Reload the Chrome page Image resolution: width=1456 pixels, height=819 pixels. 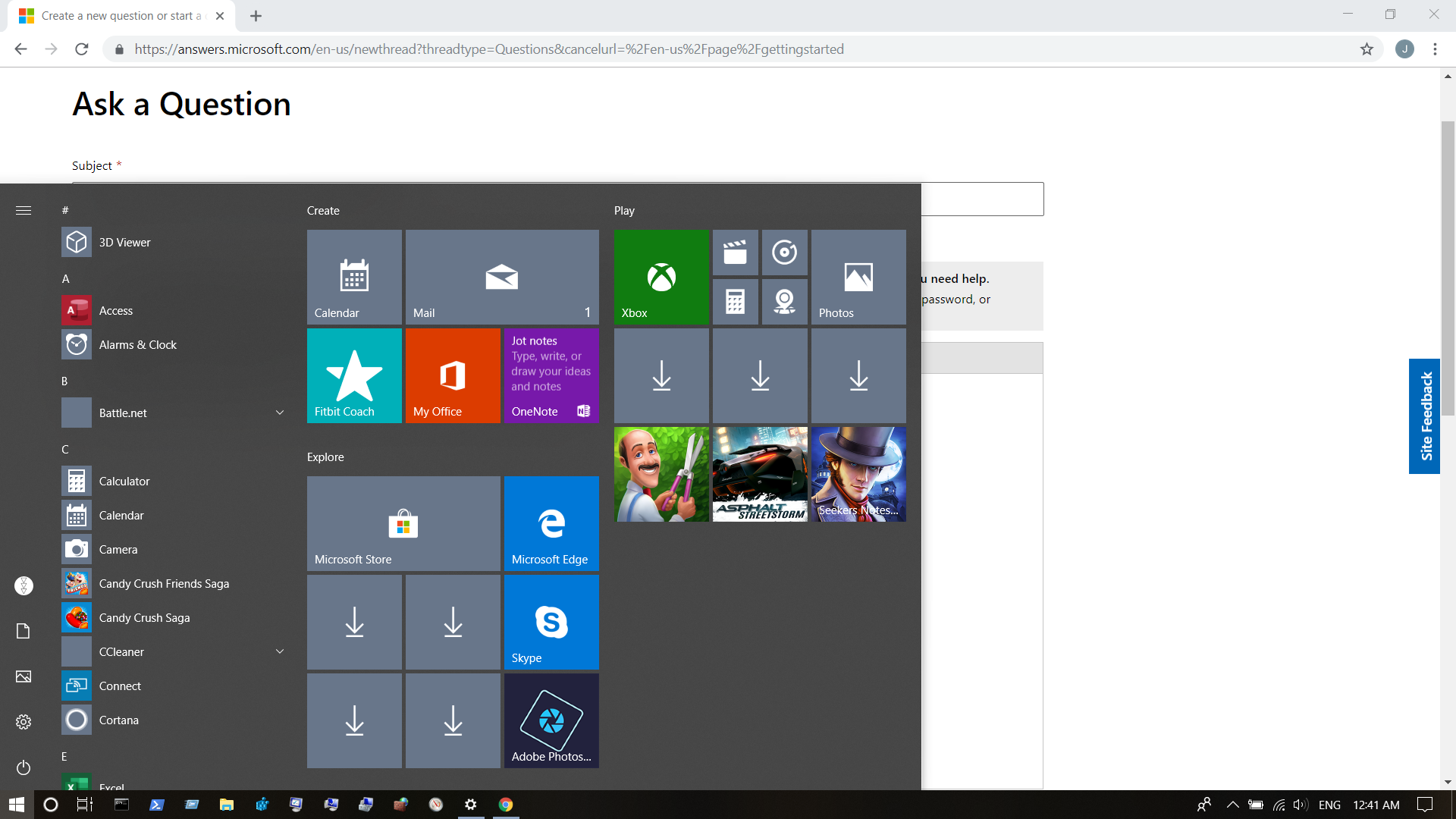[82, 49]
